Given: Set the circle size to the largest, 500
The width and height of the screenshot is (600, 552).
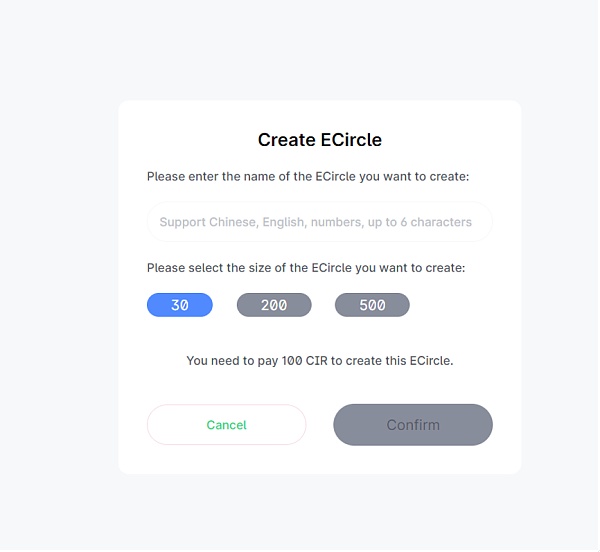Looking at the screenshot, I should click(373, 306).
